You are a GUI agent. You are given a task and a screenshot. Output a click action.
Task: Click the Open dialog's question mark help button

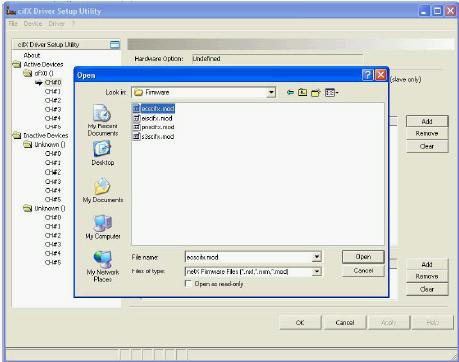[x=368, y=75]
